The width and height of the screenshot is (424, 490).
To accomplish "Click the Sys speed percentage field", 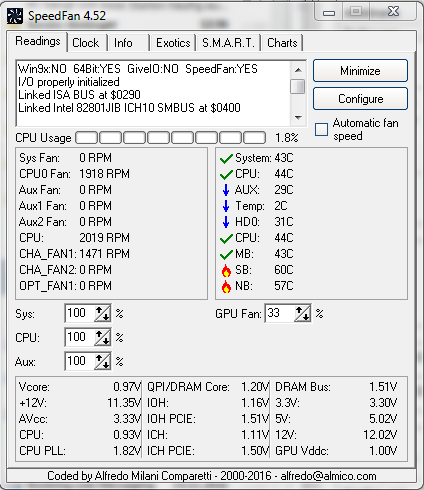I will coord(80,314).
